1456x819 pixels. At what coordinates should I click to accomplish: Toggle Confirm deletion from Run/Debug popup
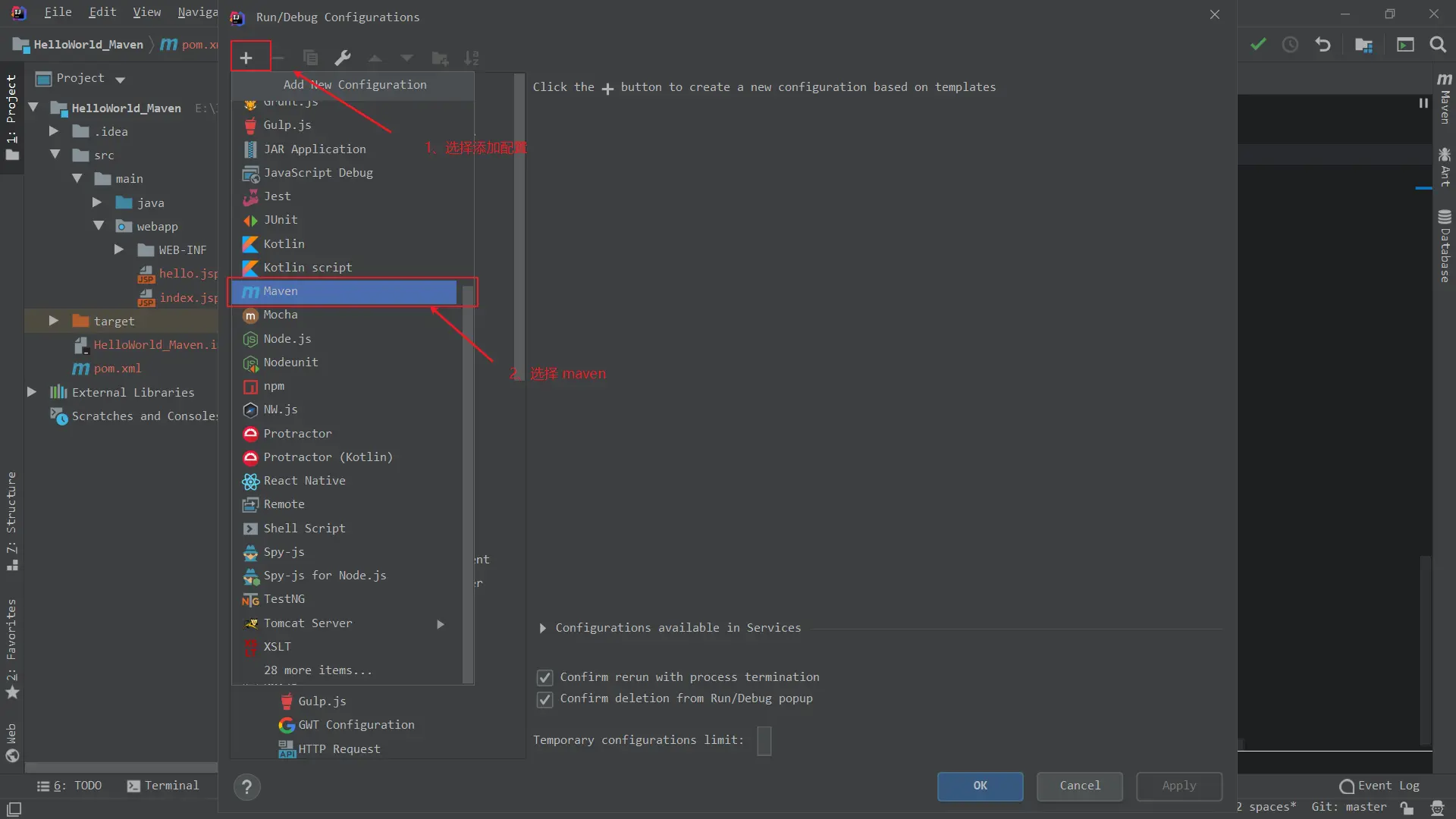pos(544,698)
